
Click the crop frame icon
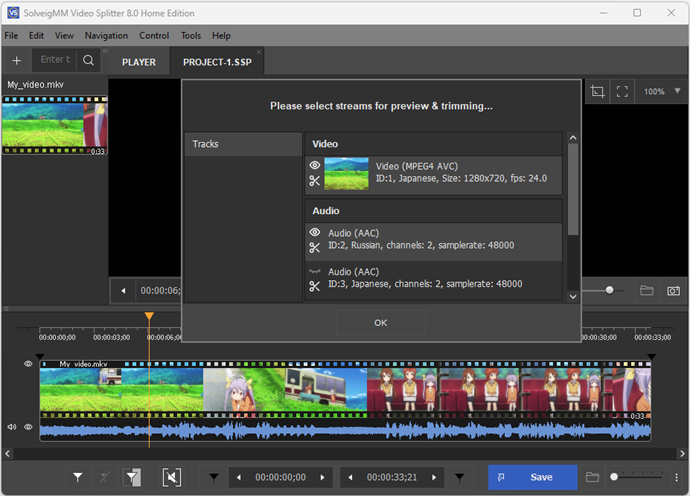coord(597,92)
